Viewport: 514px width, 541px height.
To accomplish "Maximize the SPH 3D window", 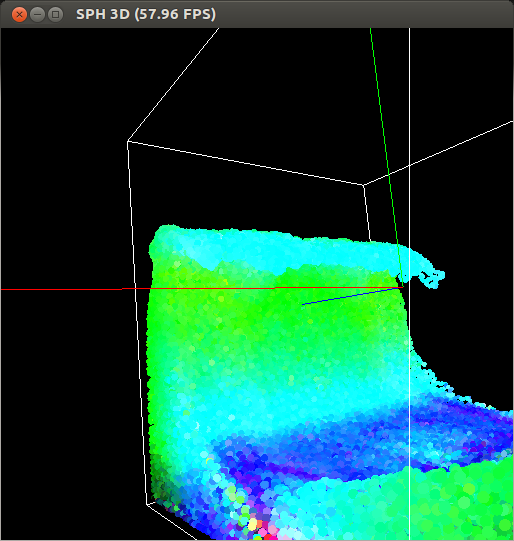I will coord(55,14).
